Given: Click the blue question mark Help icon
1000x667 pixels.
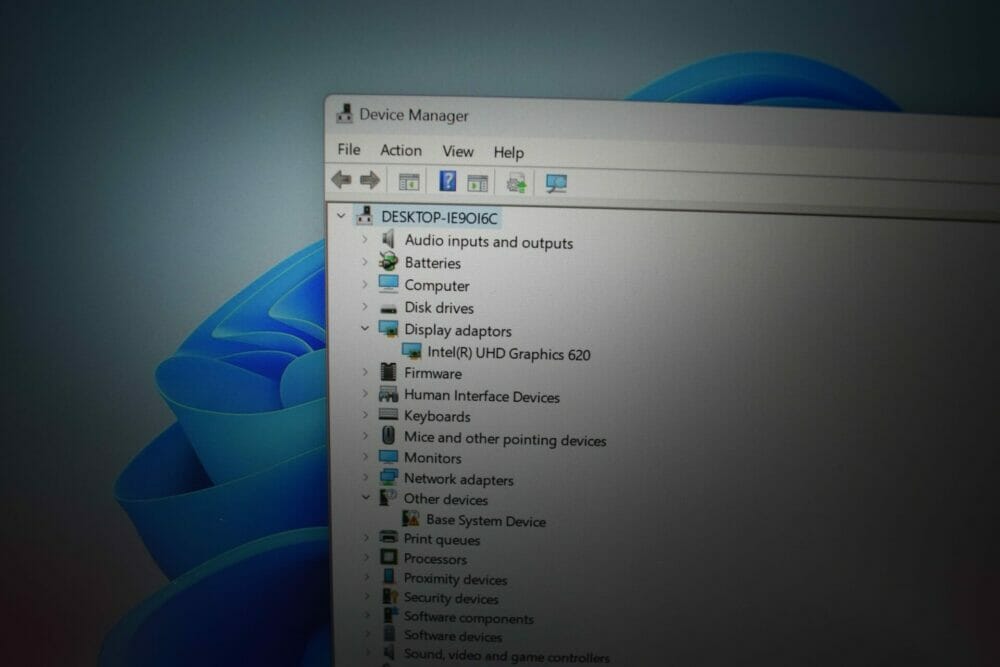Looking at the screenshot, I should (448, 182).
